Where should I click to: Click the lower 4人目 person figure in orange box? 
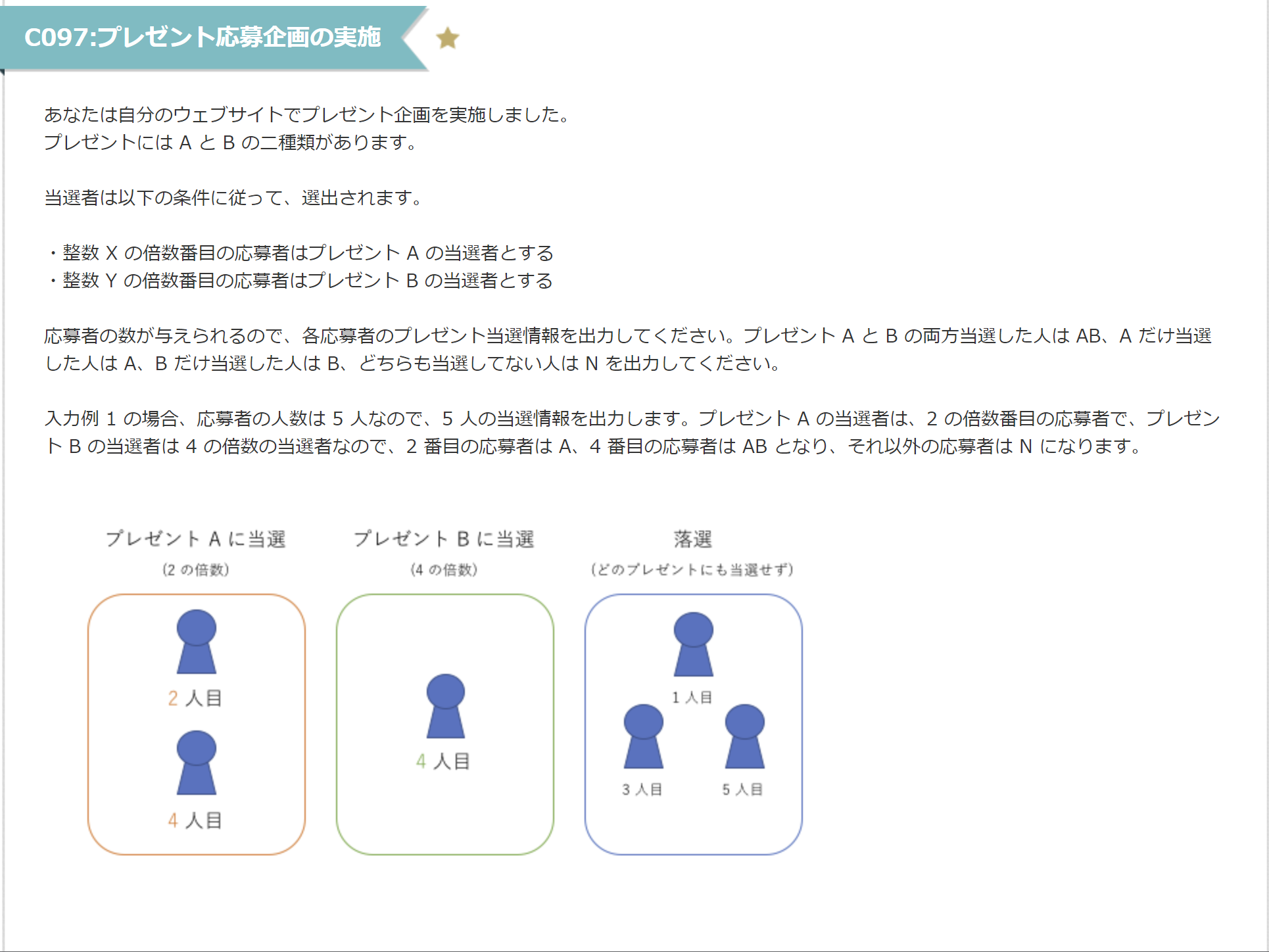point(196,763)
